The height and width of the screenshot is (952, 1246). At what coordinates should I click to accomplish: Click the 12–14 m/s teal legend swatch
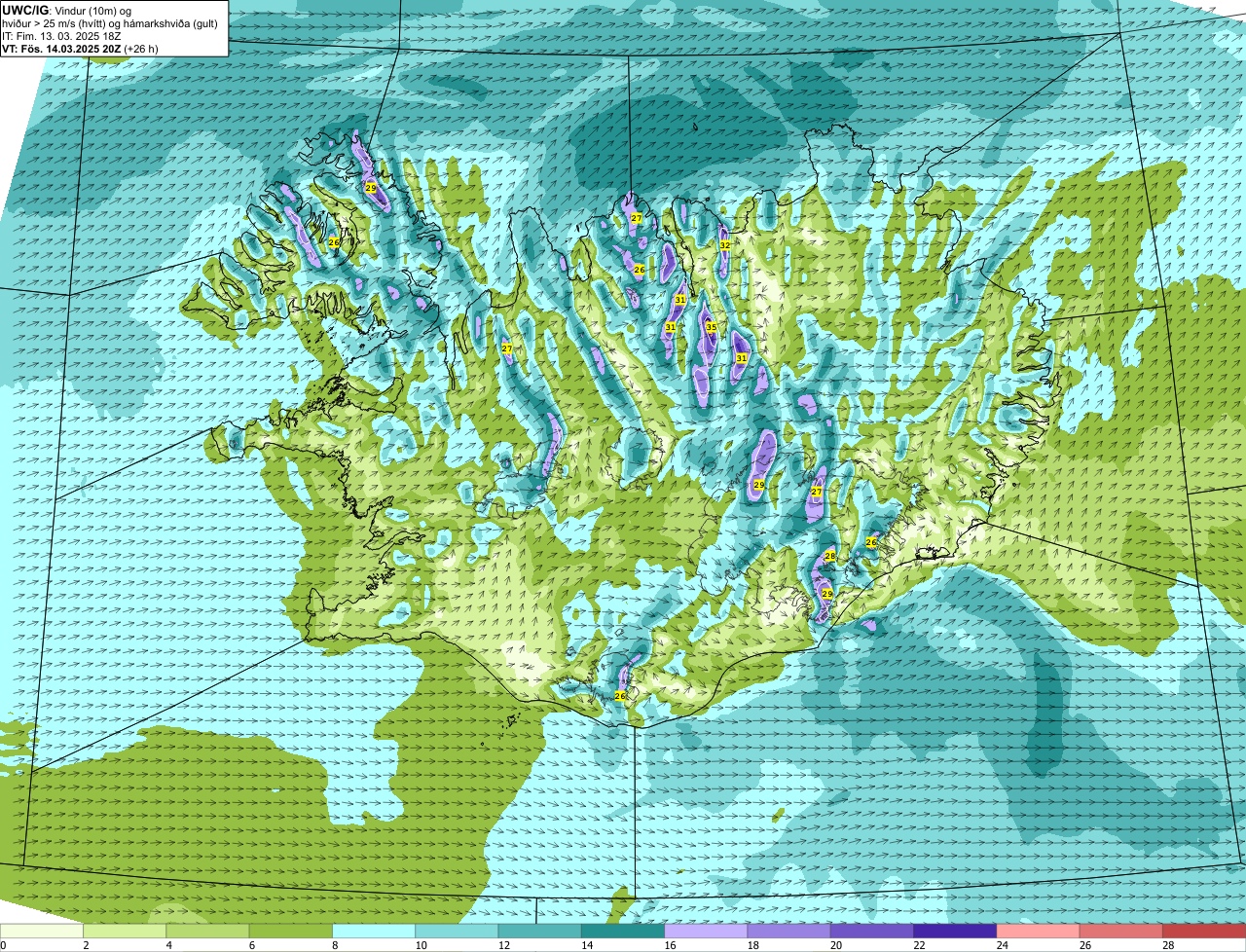tap(540, 931)
